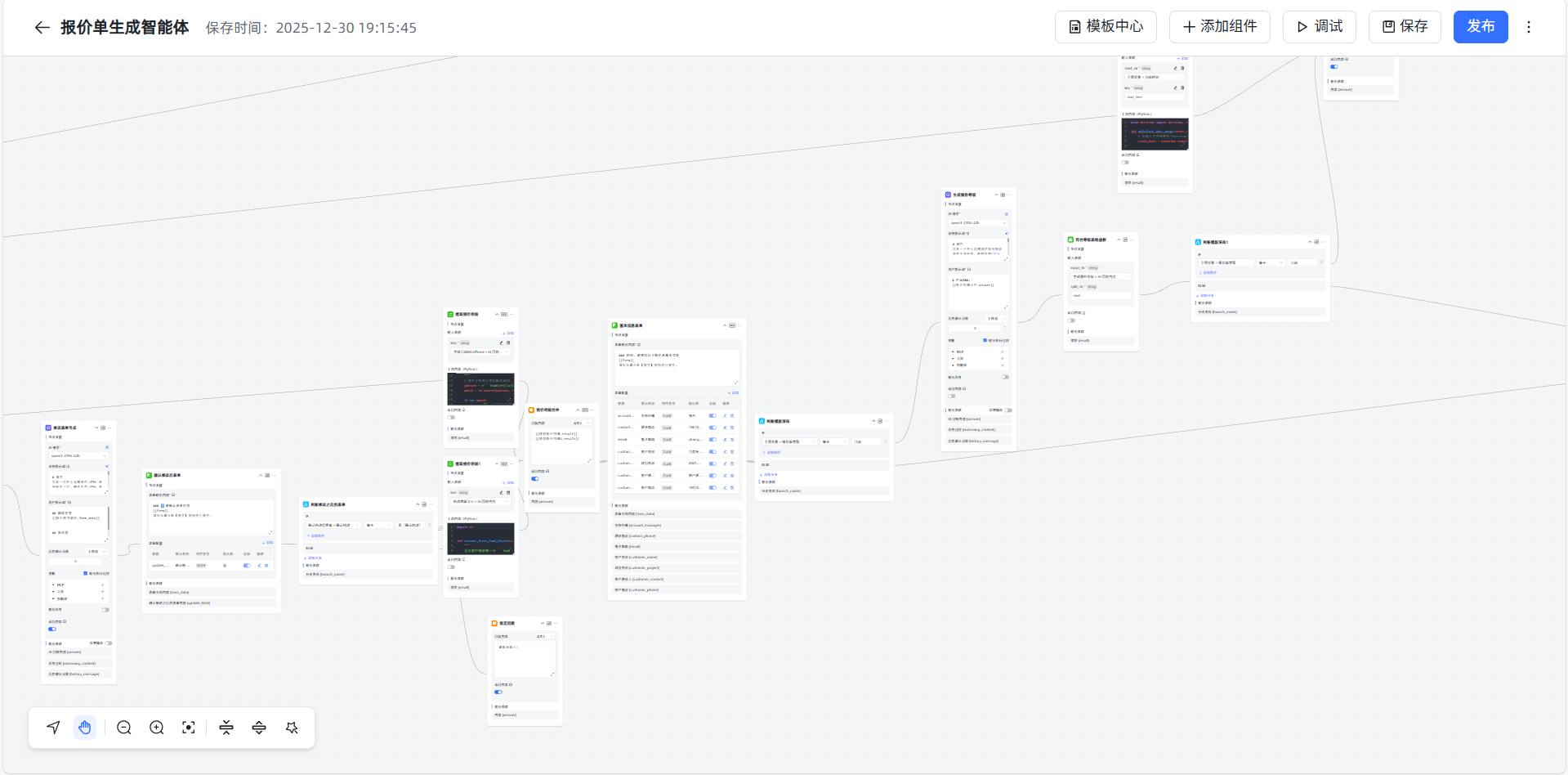This screenshot has width=1568, height=775.
Task: Zoom out the canvas
Action: (x=124, y=728)
